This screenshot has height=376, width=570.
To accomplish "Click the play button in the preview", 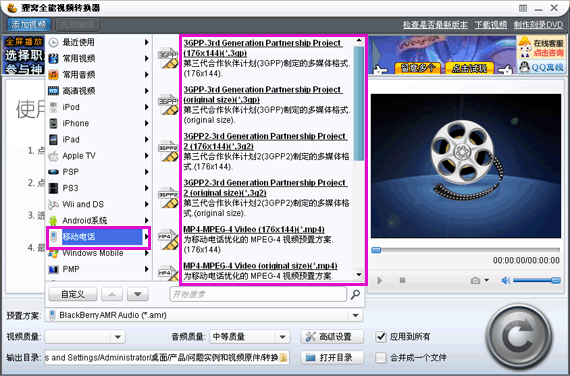I will point(380,280).
